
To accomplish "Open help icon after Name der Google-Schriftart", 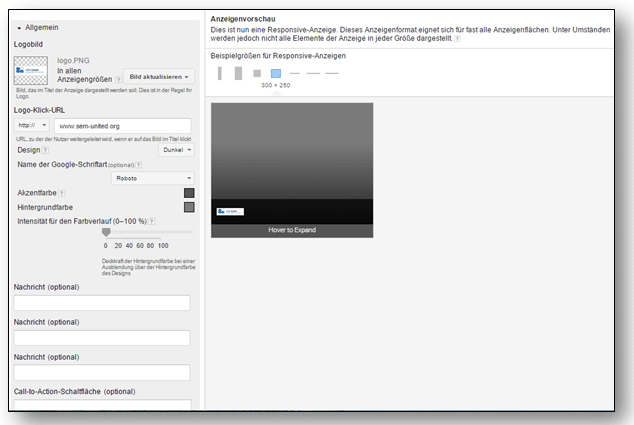I will point(139,165).
